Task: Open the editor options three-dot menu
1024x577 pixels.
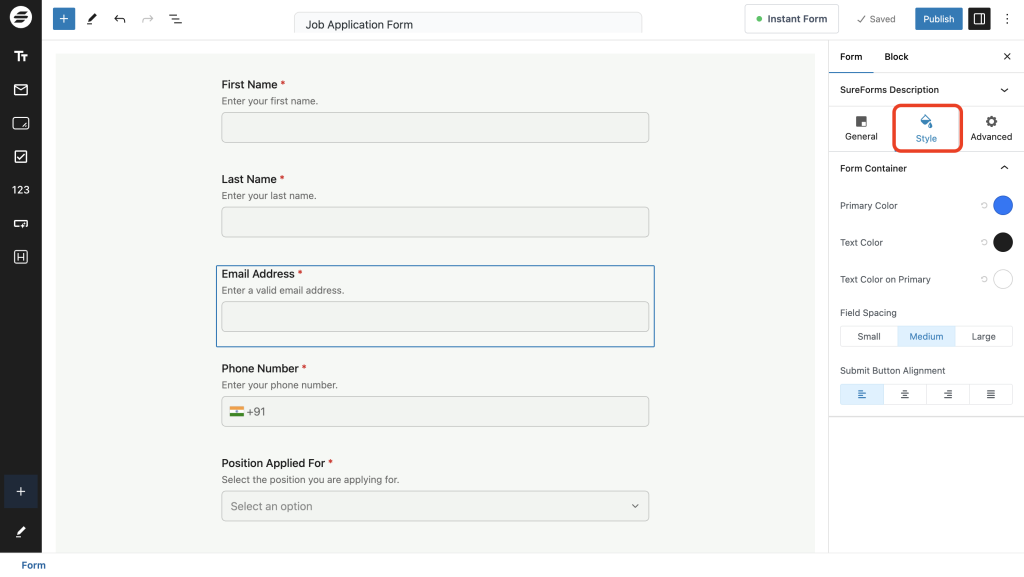Action: [x=1007, y=18]
